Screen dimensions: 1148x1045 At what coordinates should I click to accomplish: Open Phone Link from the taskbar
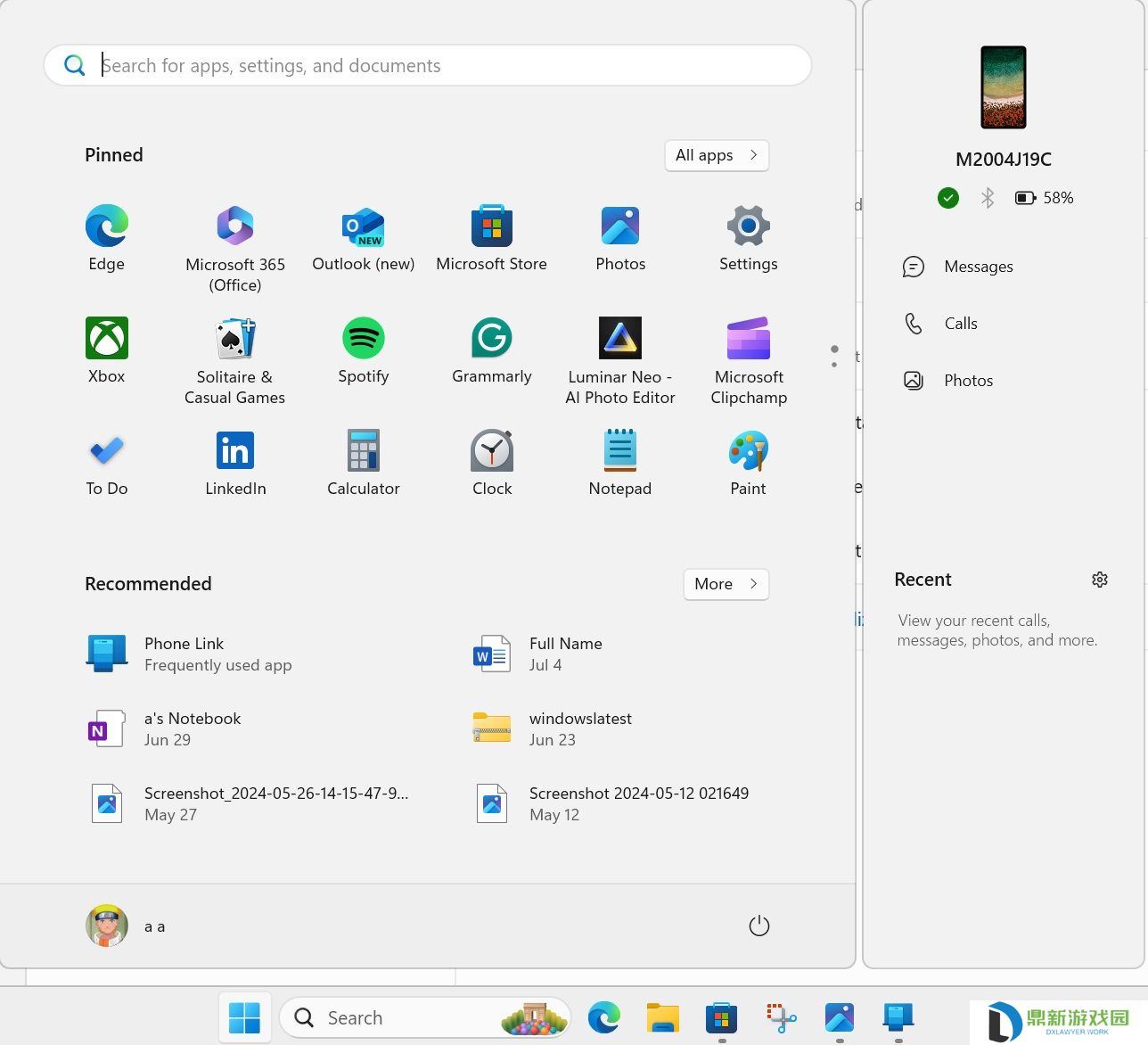[x=898, y=1017]
